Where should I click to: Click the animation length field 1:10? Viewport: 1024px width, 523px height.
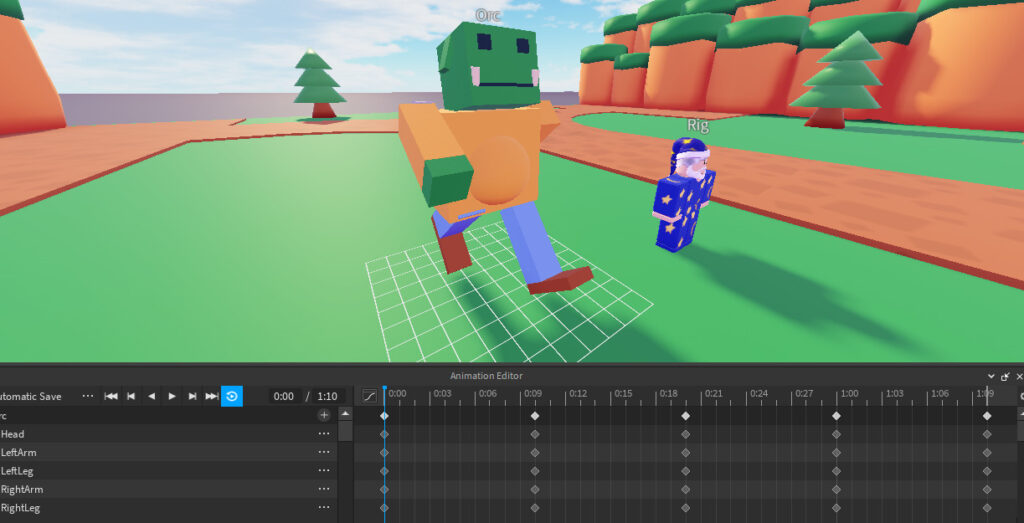(x=328, y=396)
